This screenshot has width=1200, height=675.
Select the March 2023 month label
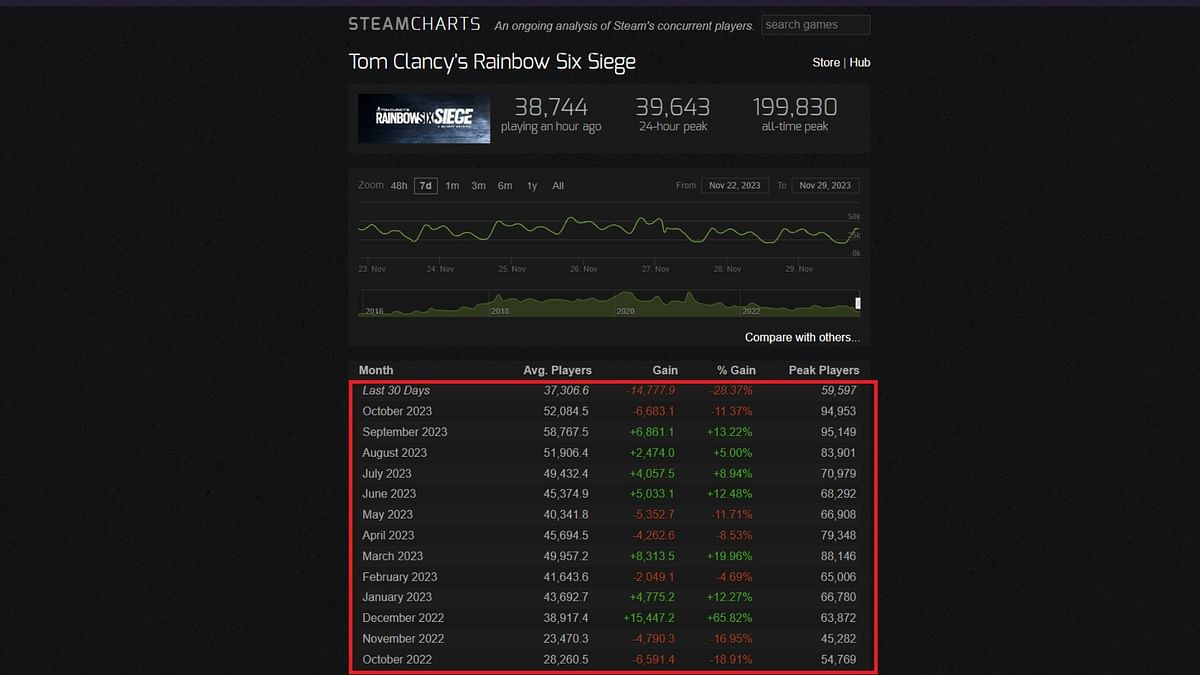coord(392,556)
